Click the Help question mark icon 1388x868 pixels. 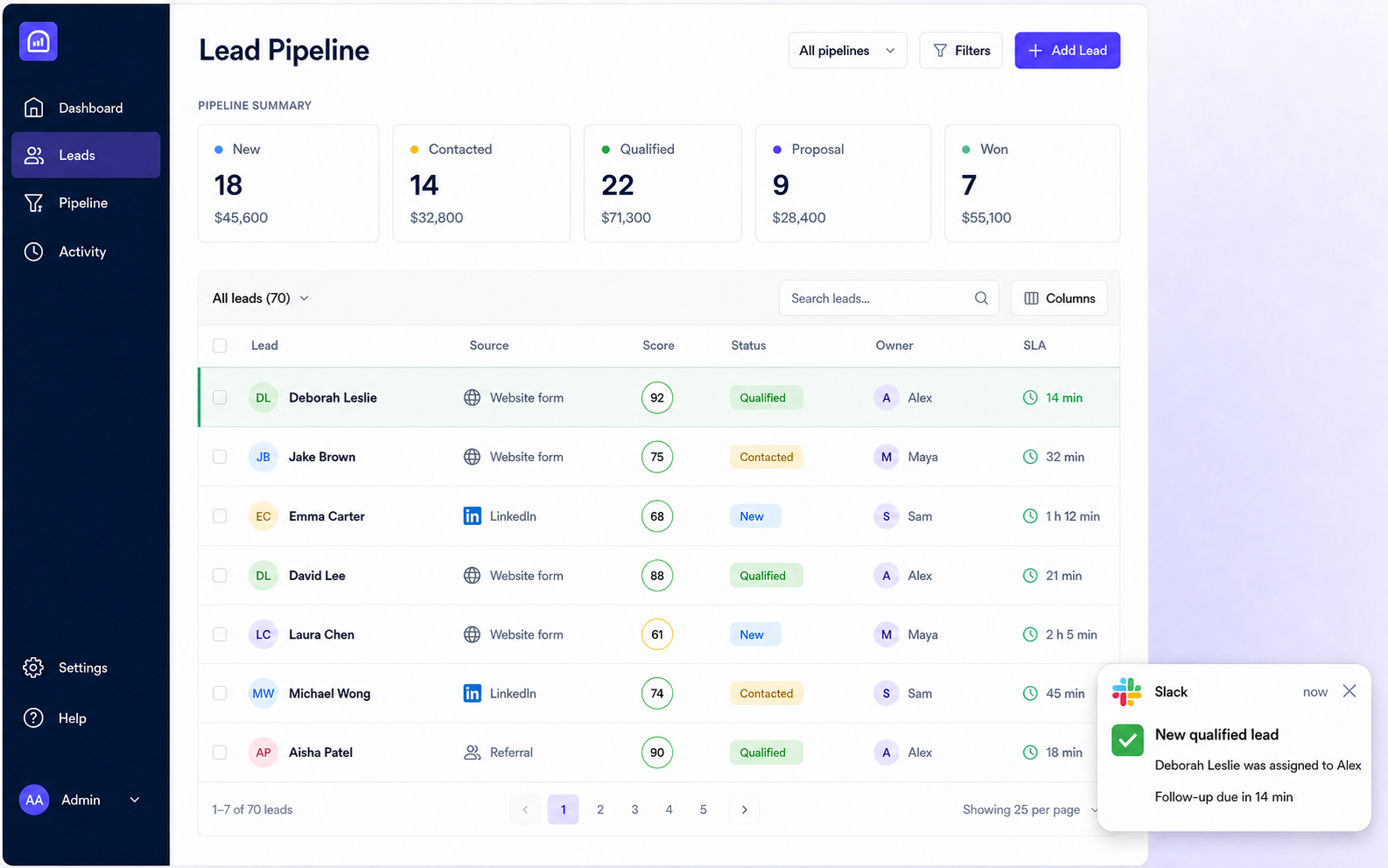33,718
